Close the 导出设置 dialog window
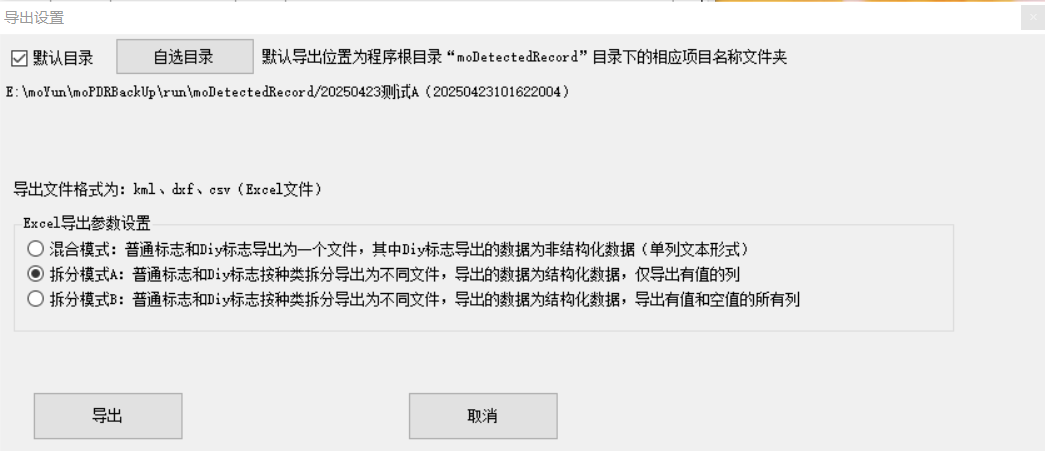 pos(1032,18)
